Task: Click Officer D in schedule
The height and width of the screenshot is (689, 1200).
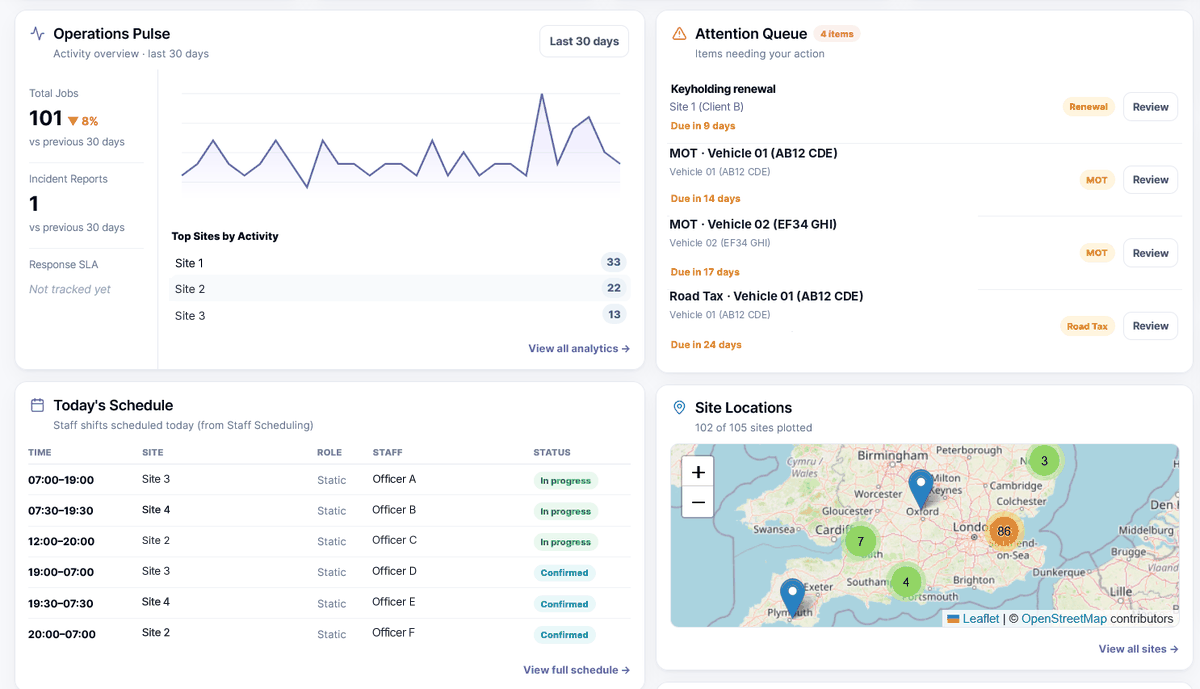Action: point(395,571)
